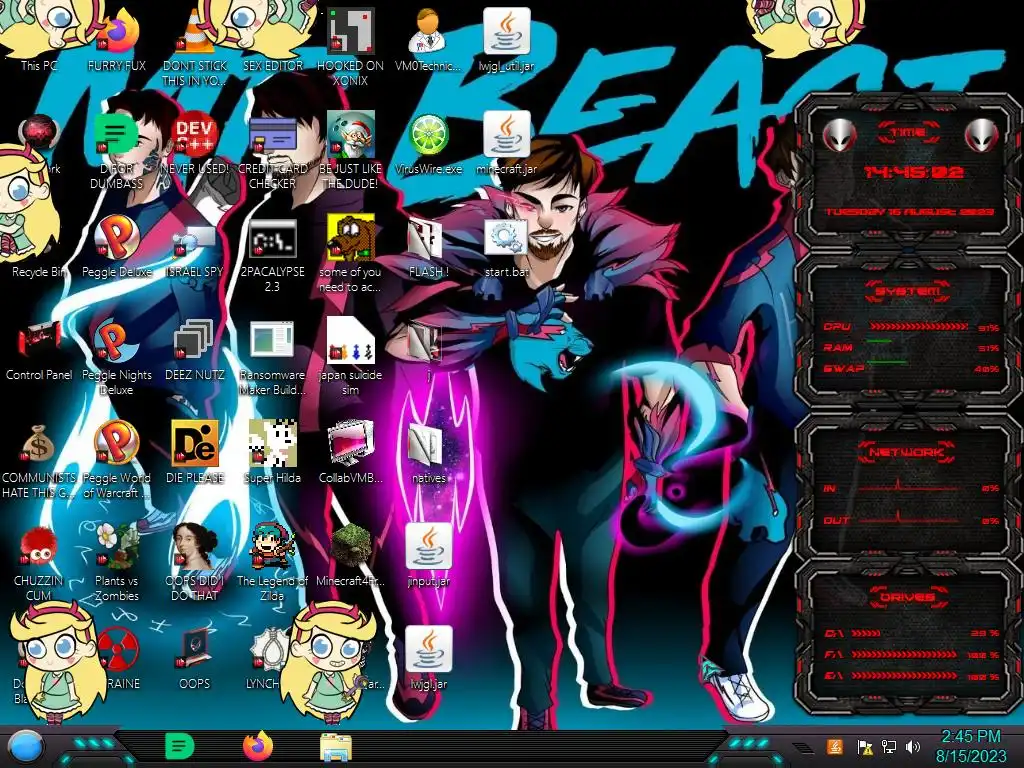The height and width of the screenshot is (768, 1024).
Task: Select VirusWire.exe lime icon
Action: tap(428, 144)
